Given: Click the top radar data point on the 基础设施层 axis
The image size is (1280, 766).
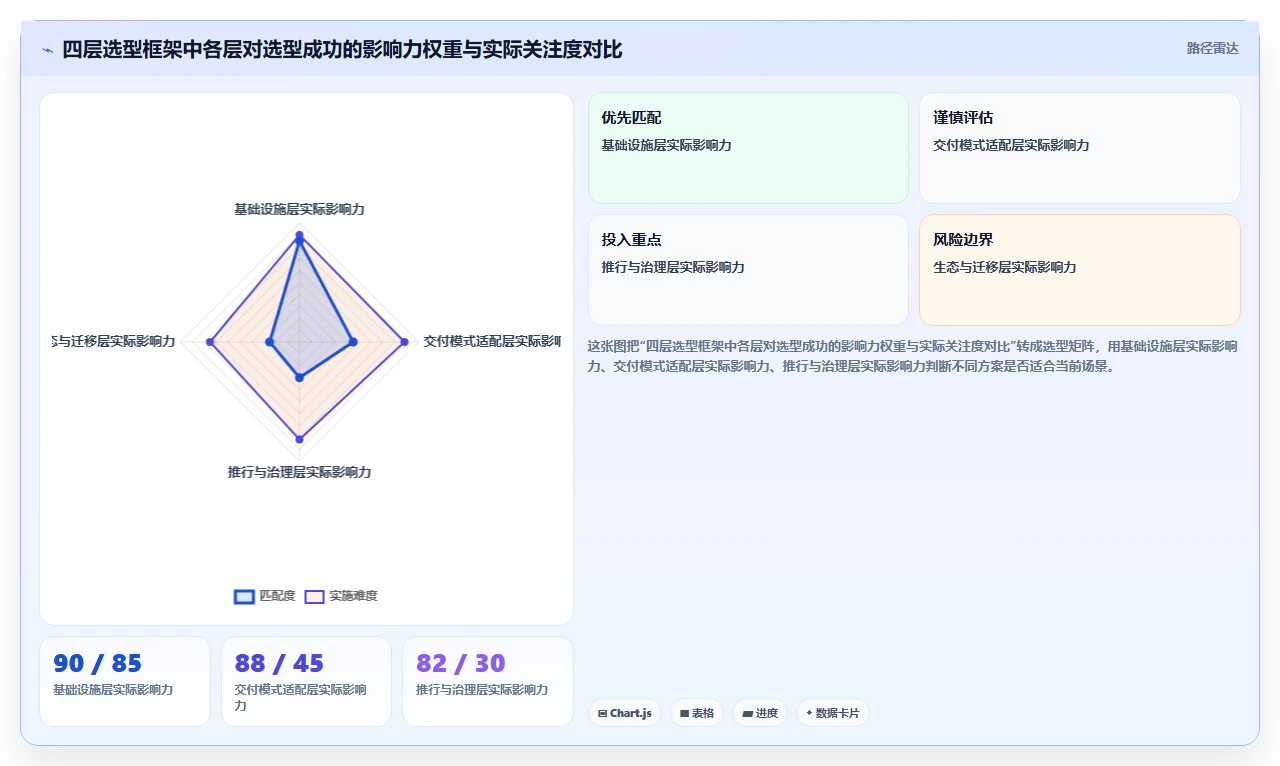Looking at the screenshot, I should pyautogui.click(x=299, y=236).
